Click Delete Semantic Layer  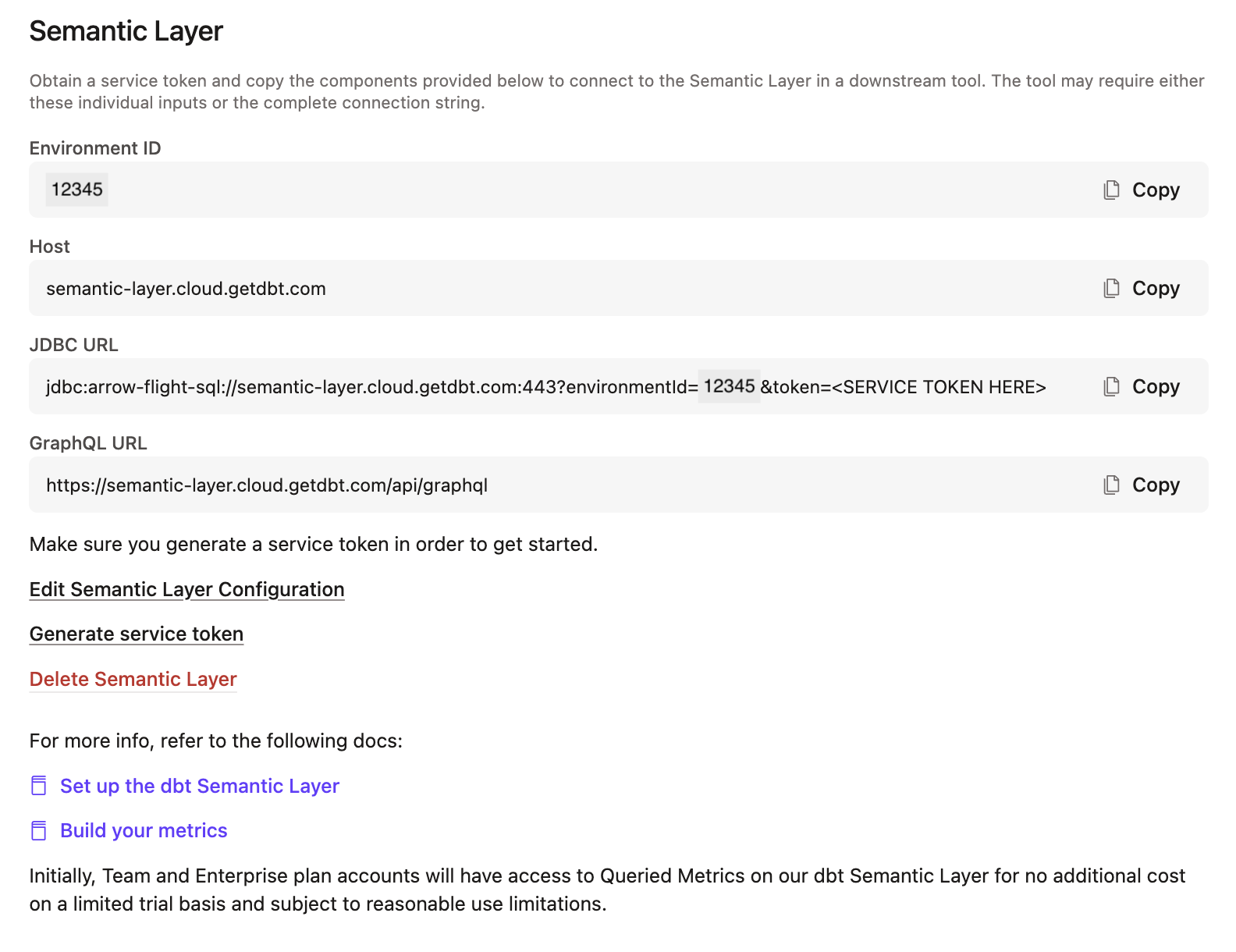(x=133, y=679)
